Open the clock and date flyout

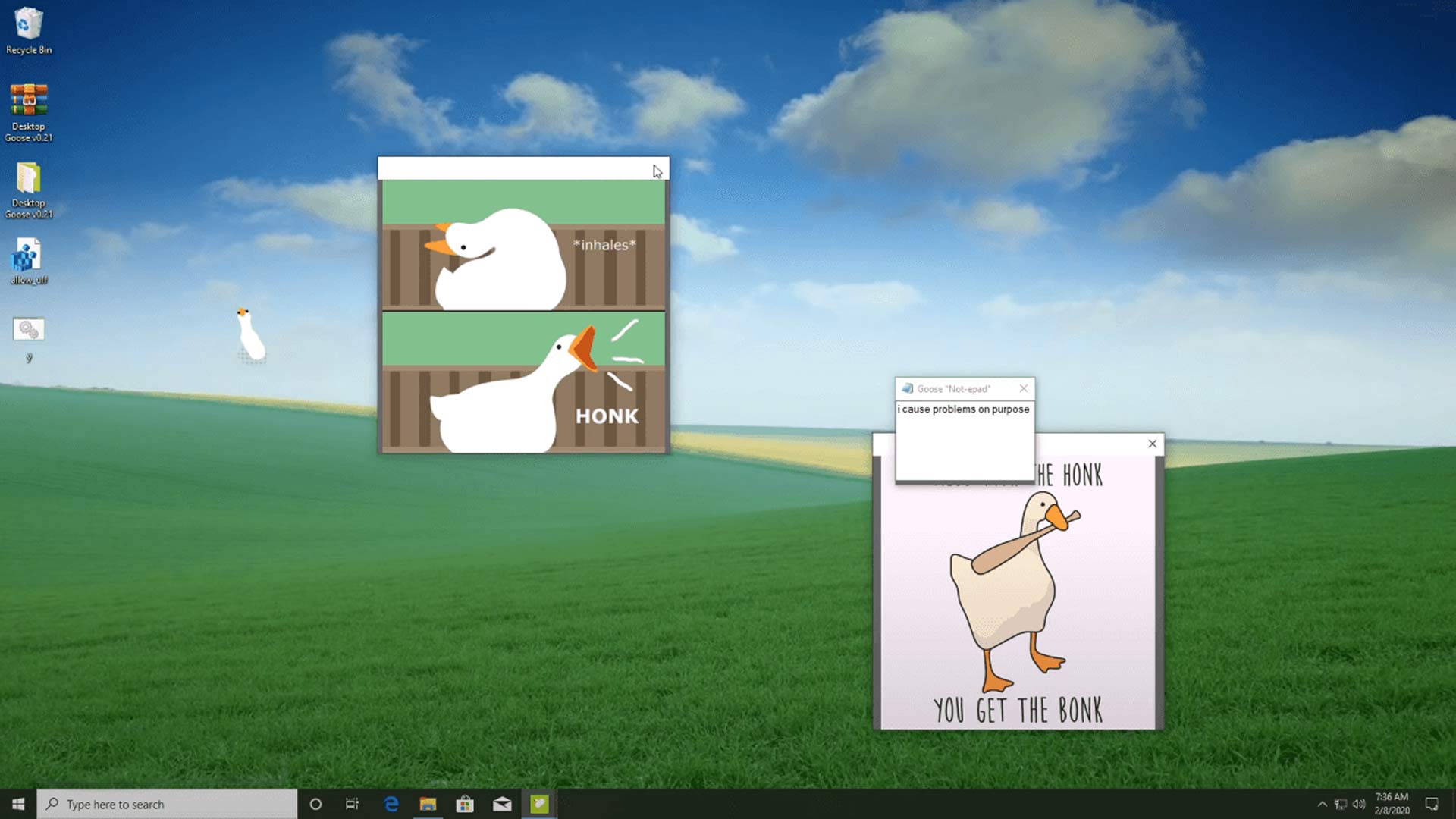[x=1392, y=804]
